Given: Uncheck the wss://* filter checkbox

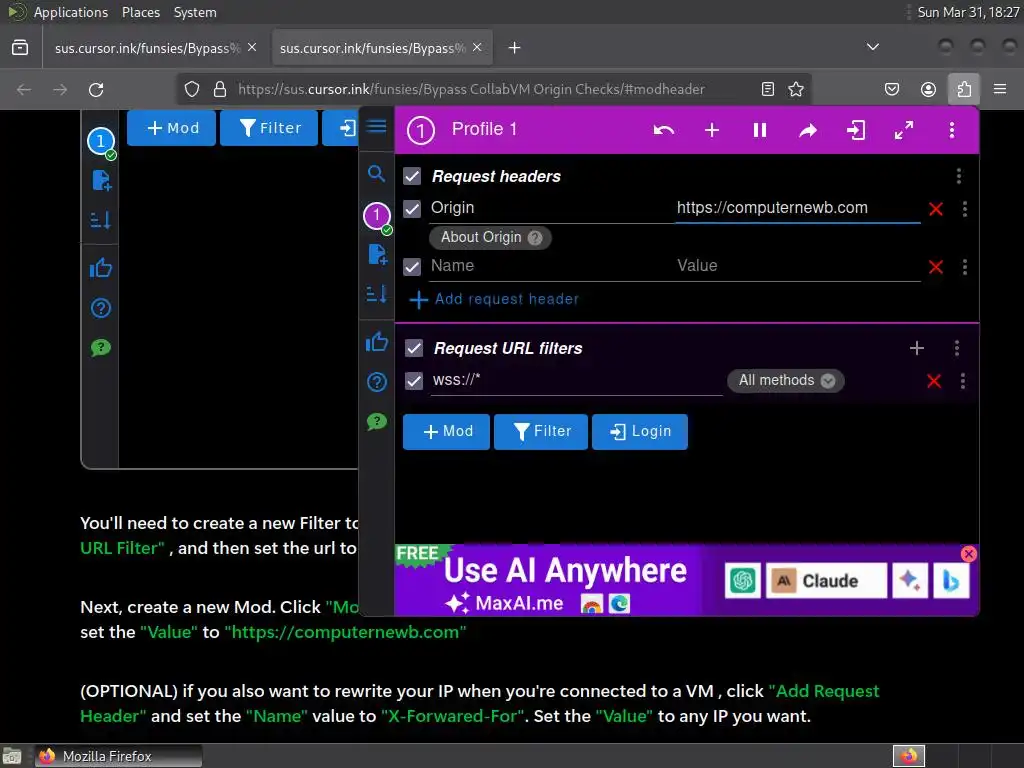Looking at the screenshot, I should tap(414, 381).
